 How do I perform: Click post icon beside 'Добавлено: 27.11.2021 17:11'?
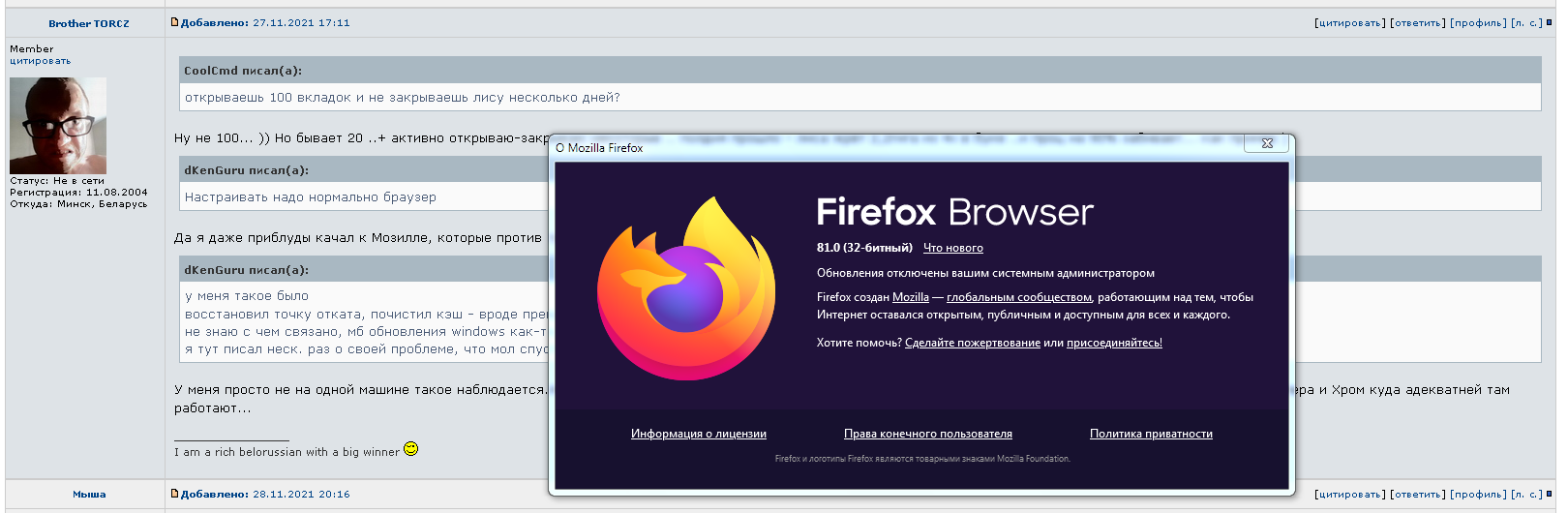pos(175,21)
